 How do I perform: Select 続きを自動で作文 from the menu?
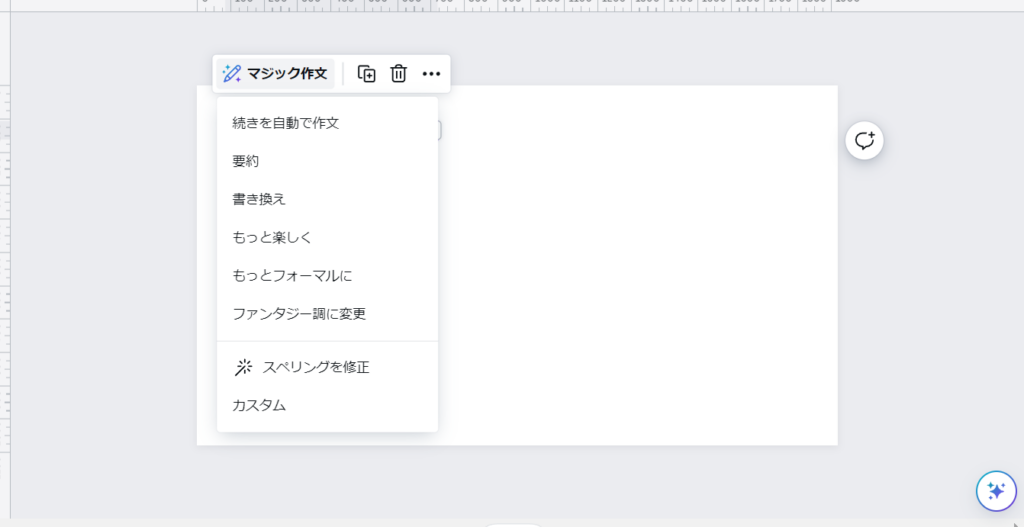(x=286, y=123)
